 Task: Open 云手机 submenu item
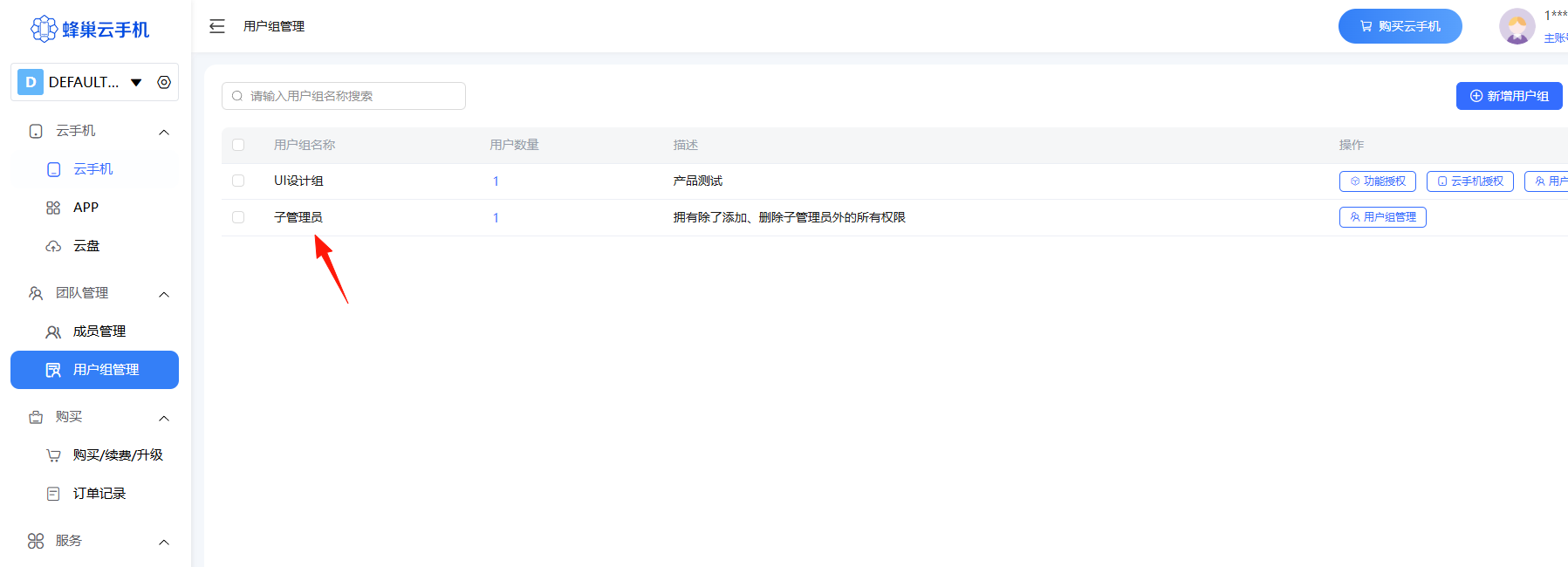pos(94,169)
